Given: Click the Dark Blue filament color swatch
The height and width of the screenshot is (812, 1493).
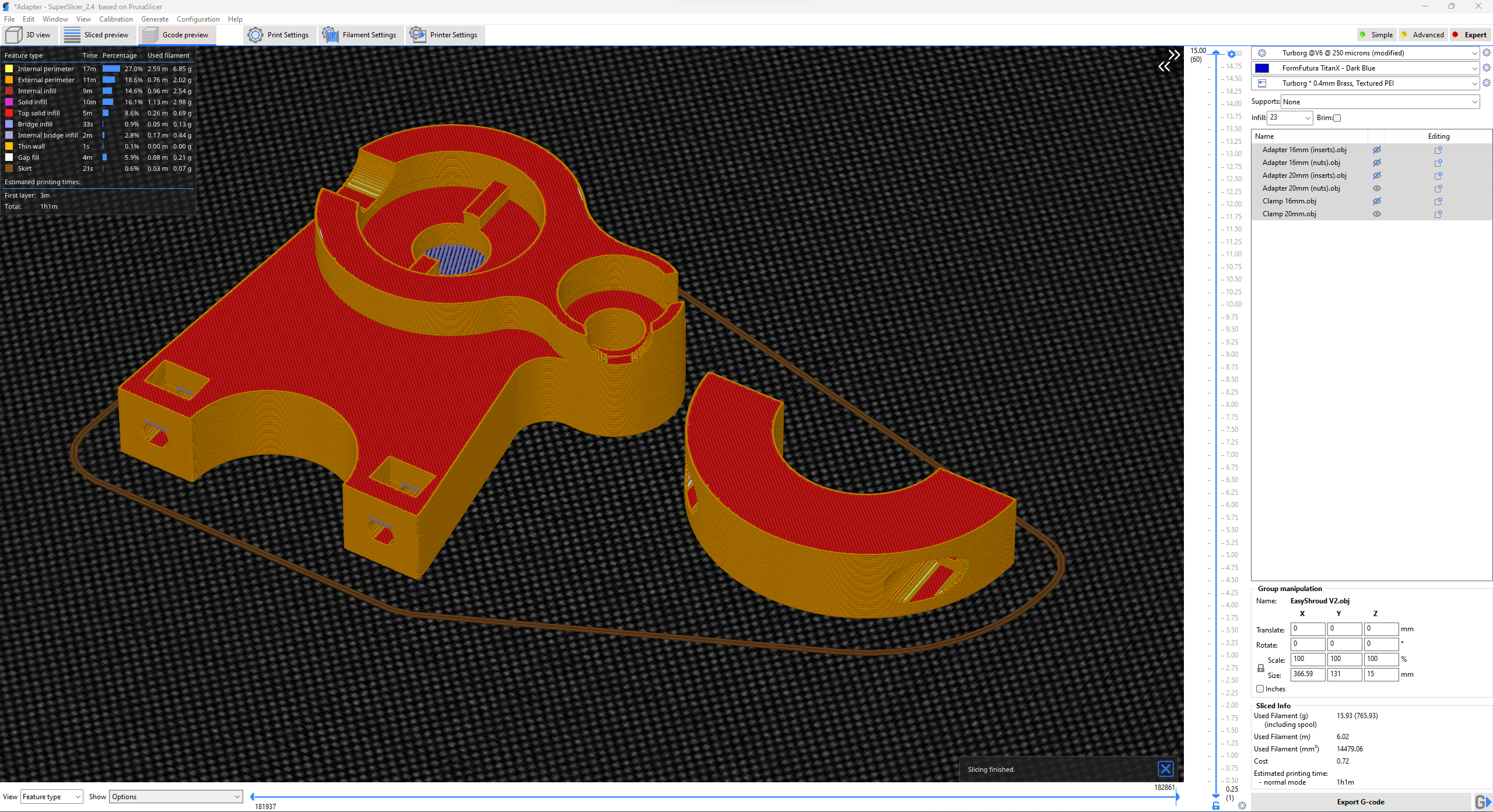Looking at the screenshot, I should point(1262,68).
